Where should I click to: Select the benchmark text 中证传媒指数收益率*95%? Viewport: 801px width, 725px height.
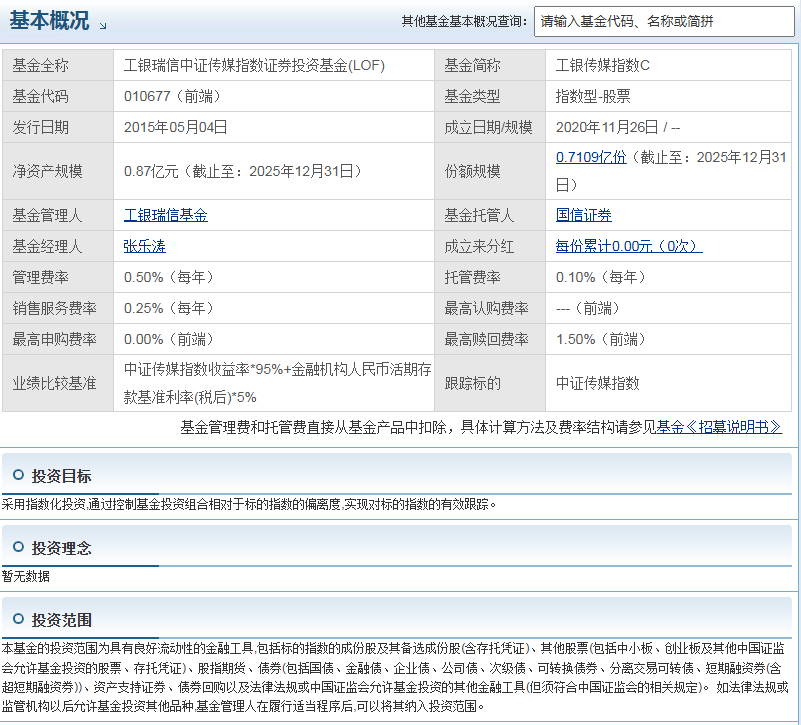pyautogui.click(x=203, y=369)
